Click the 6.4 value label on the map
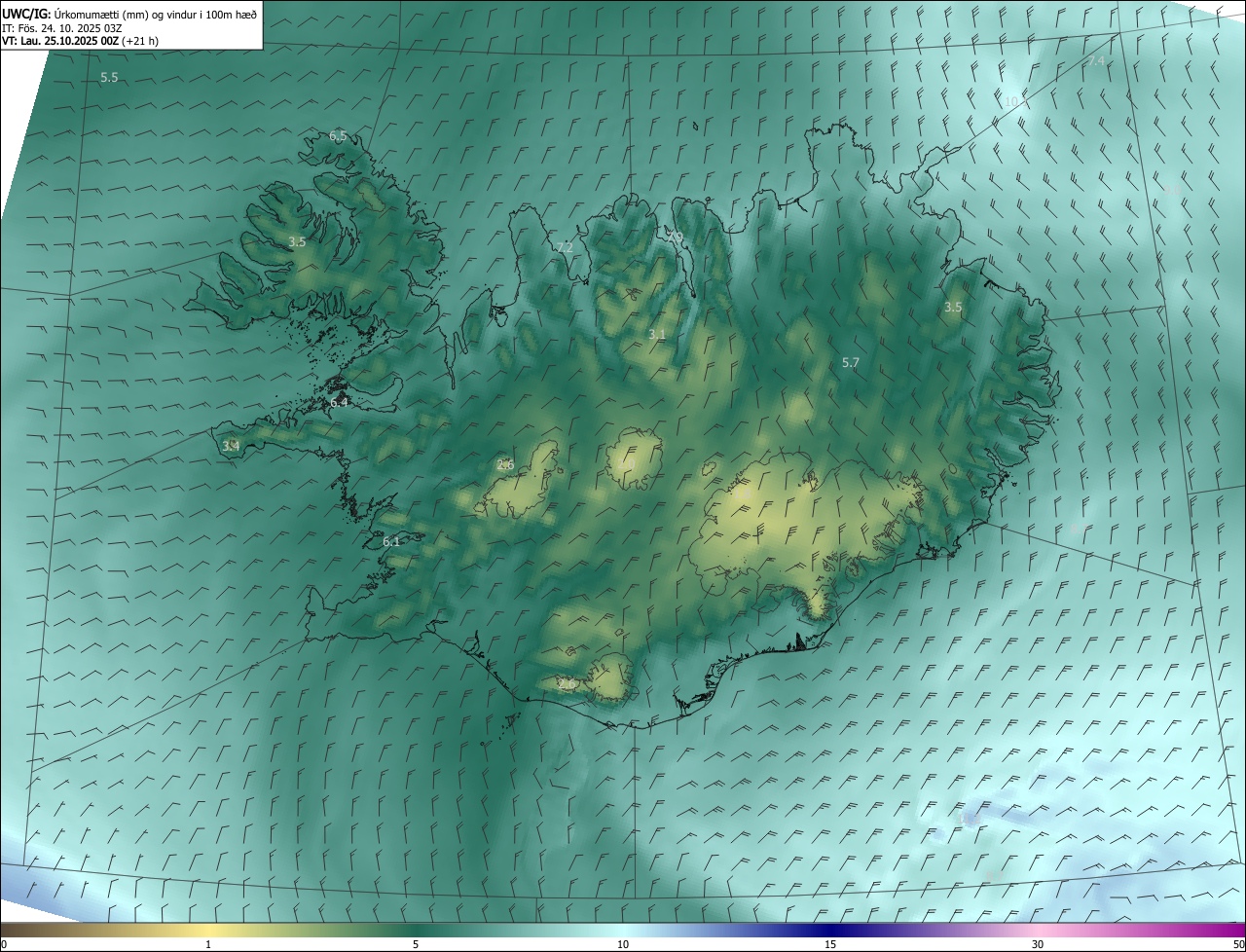 tap(339, 402)
